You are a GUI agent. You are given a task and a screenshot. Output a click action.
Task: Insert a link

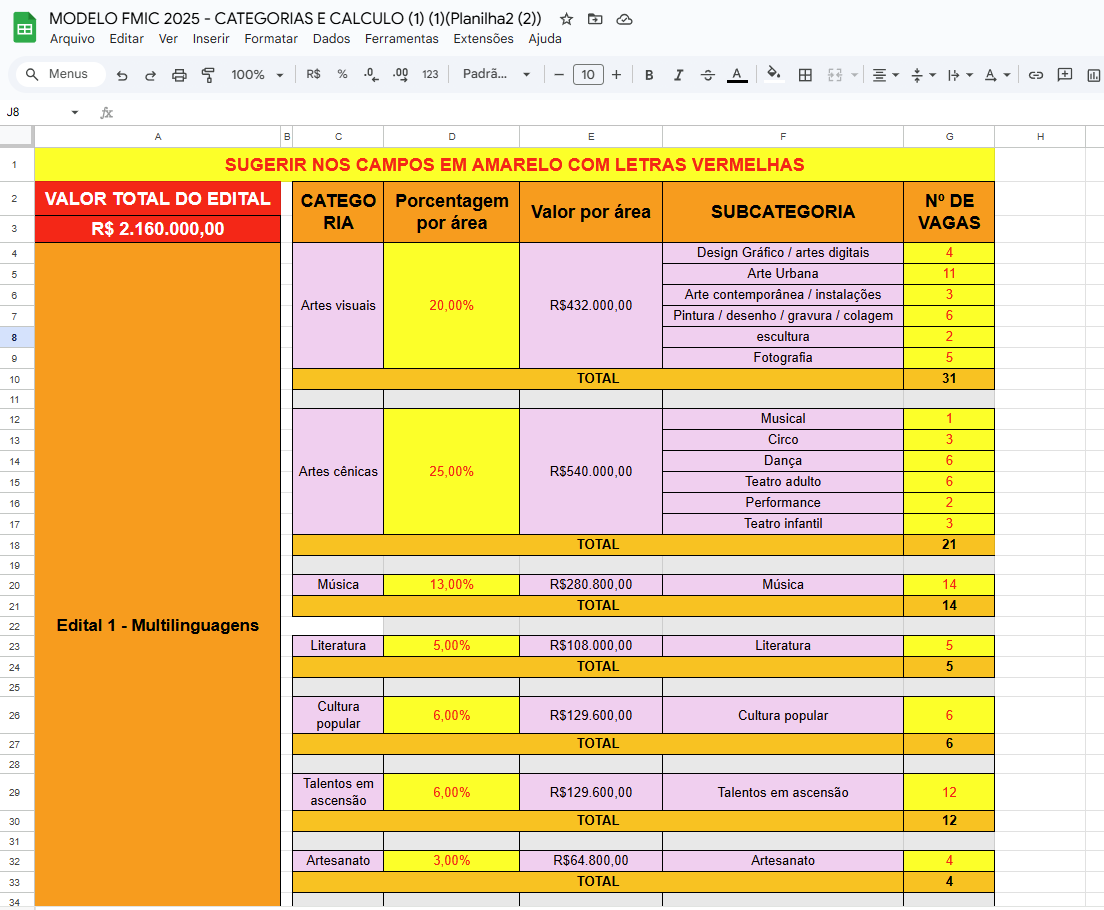pos(1036,75)
